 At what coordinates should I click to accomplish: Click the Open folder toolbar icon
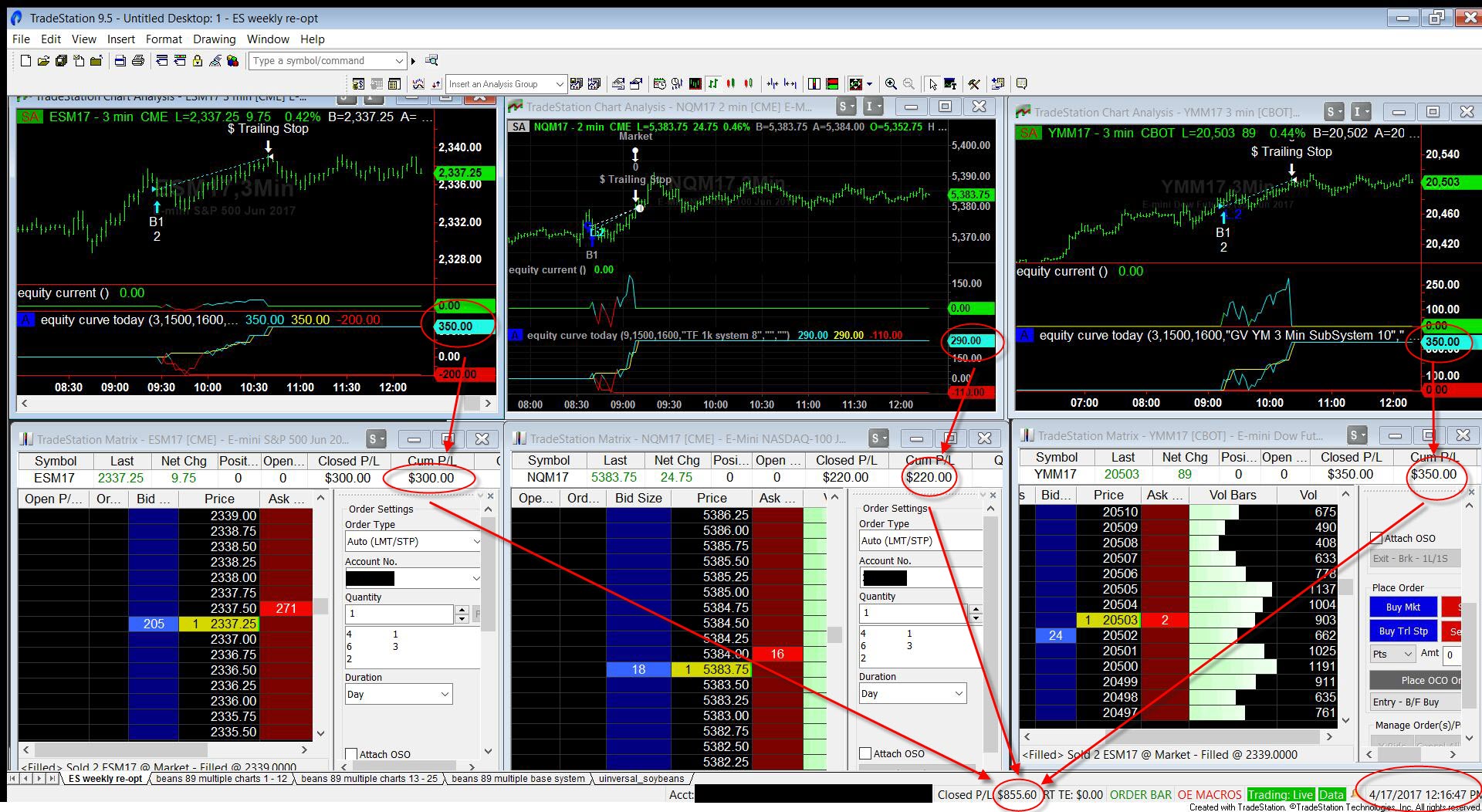point(43,61)
